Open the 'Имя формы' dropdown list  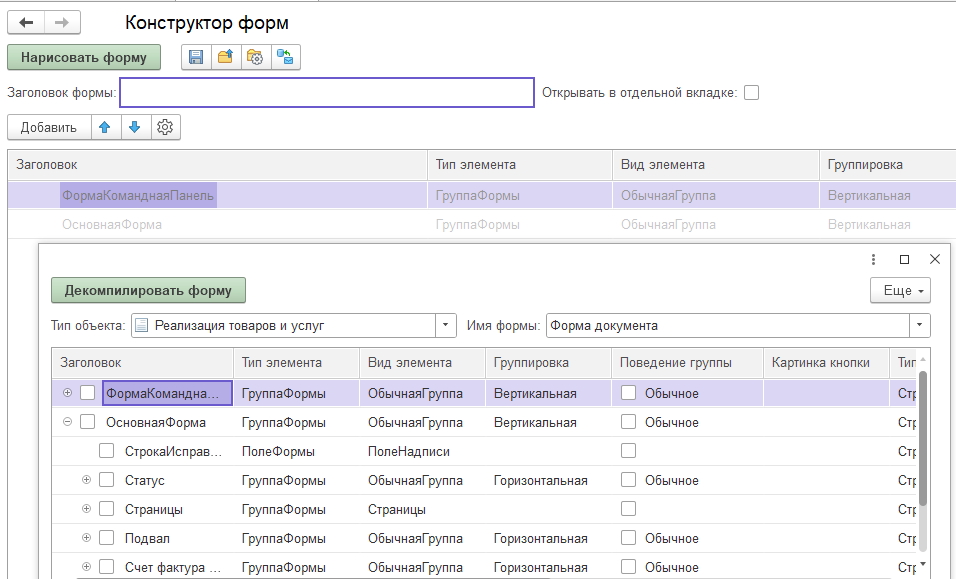(918, 325)
